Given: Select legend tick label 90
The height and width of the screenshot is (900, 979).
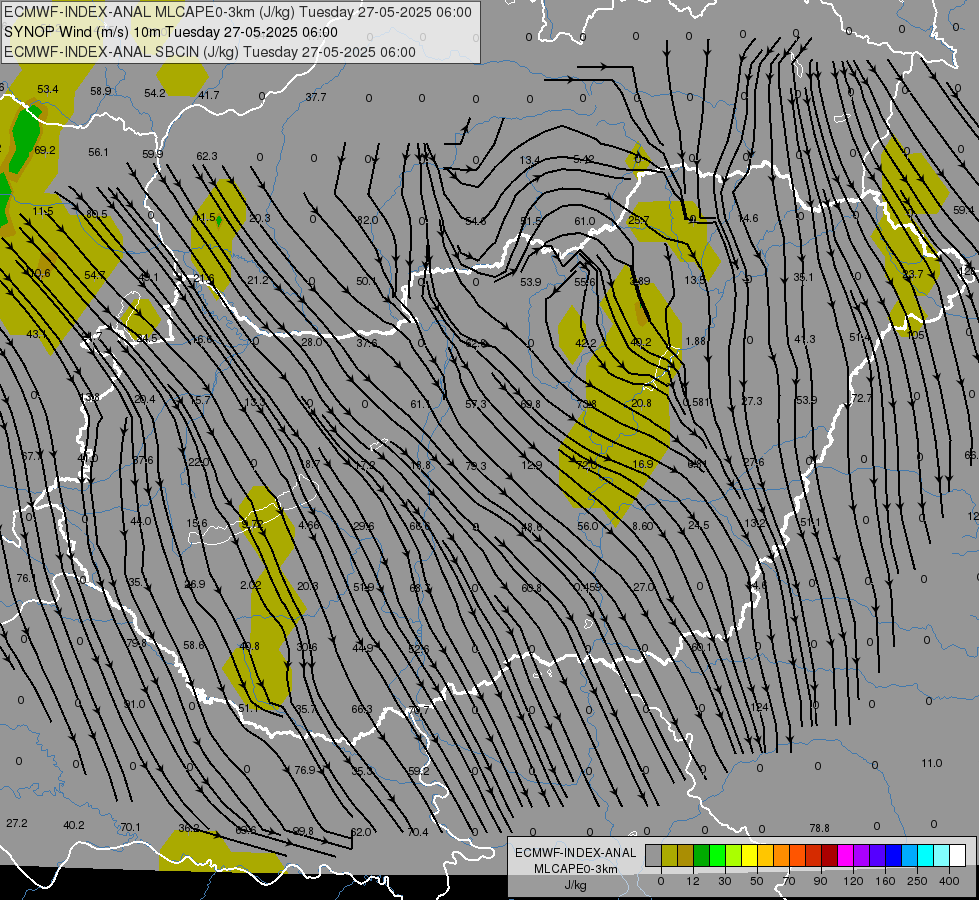Looking at the screenshot, I should point(820,881).
